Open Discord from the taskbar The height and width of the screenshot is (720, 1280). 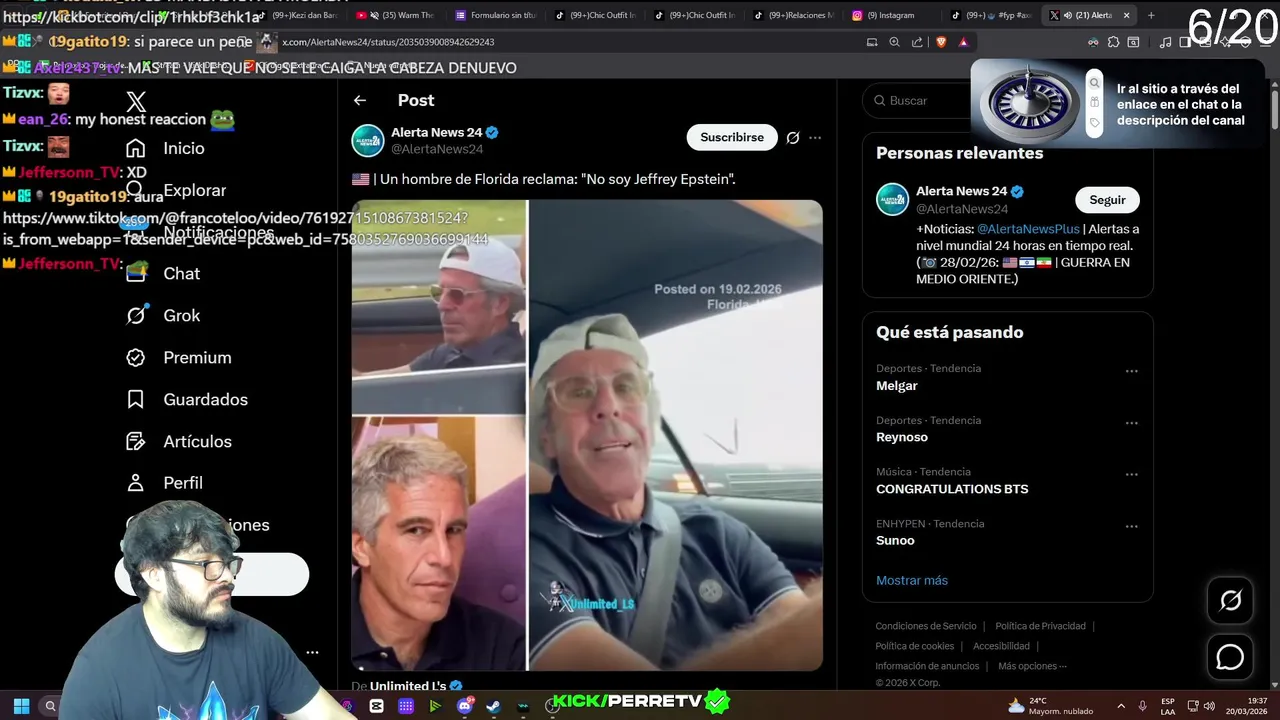(464, 706)
